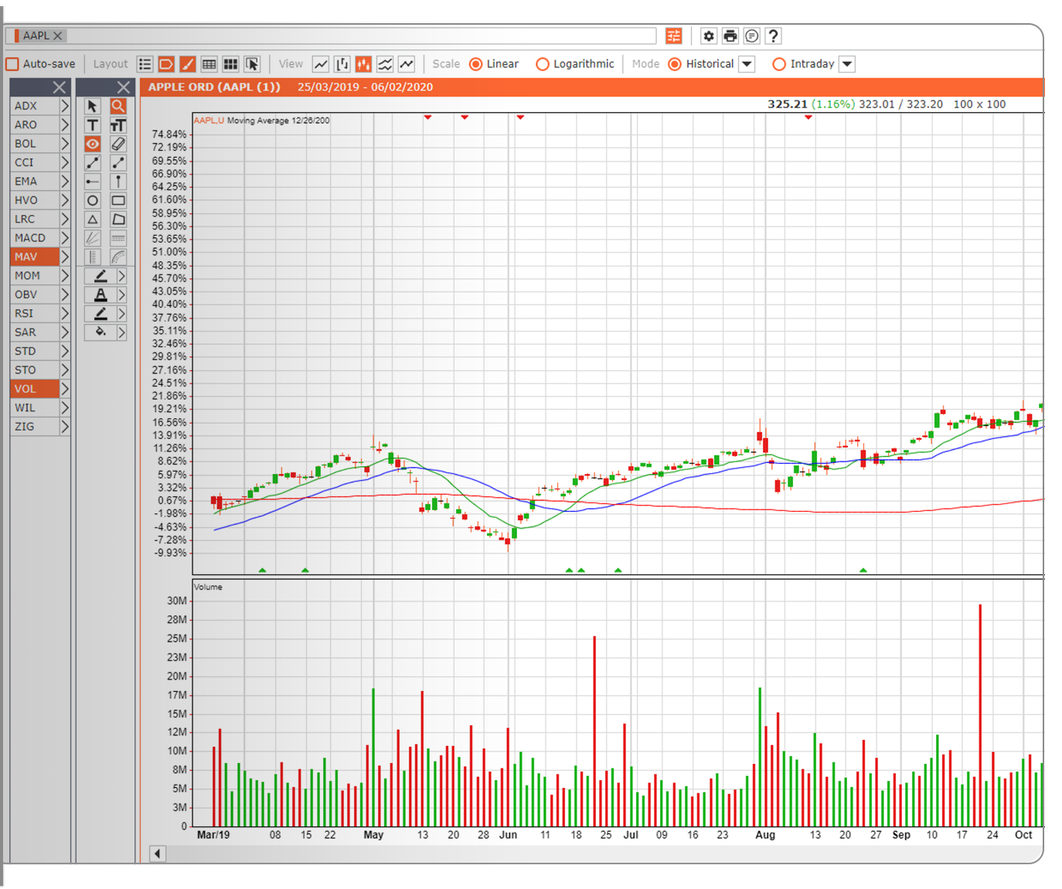
Task: Click the chart scroll left arrow
Action: tap(157, 854)
